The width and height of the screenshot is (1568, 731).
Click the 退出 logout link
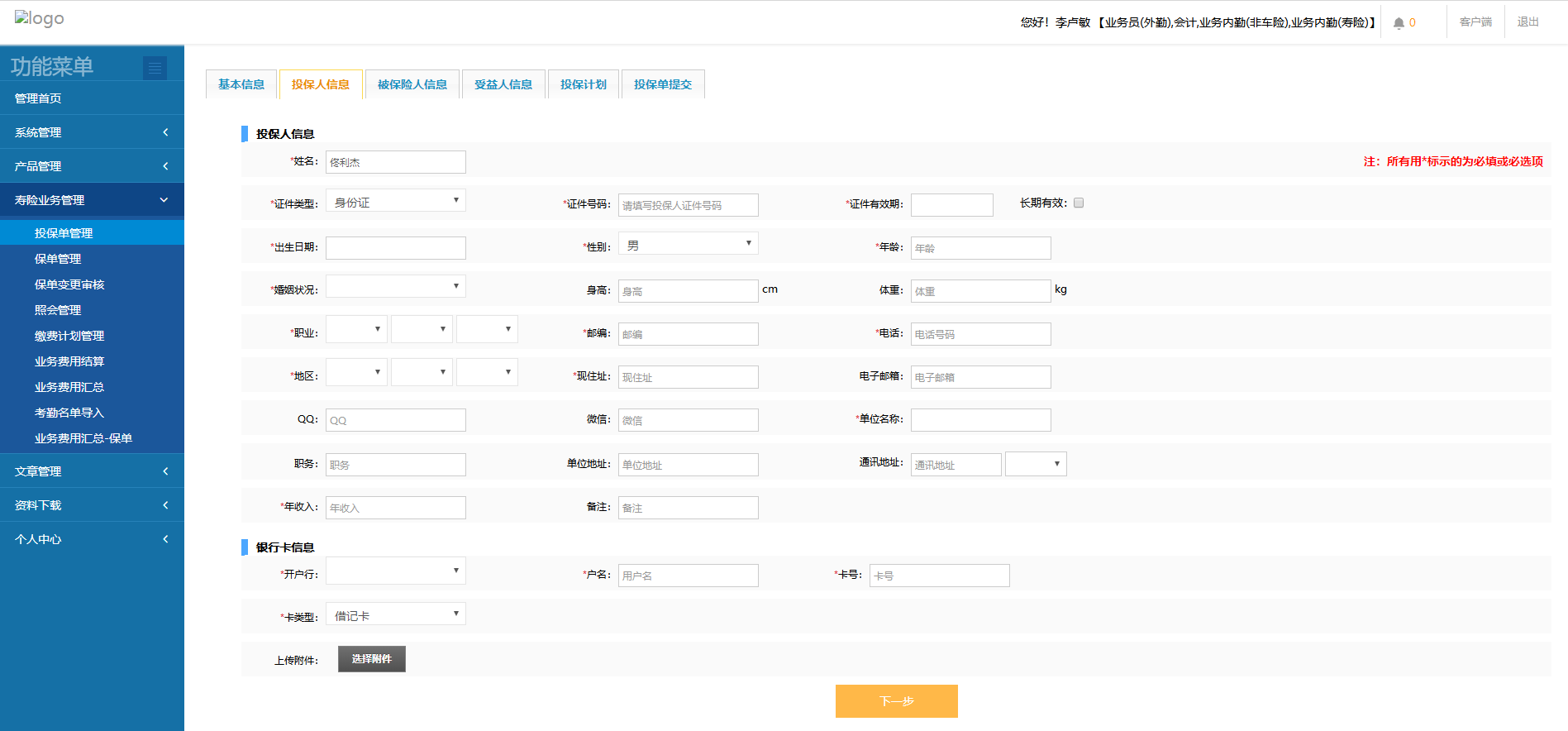pos(1527,22)
